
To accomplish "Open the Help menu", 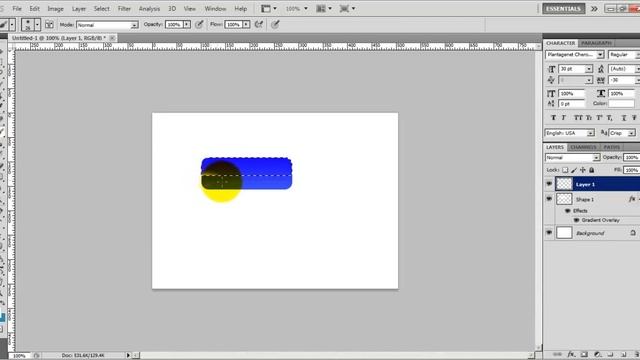I will pyautogui.click(x=240, y=9).
